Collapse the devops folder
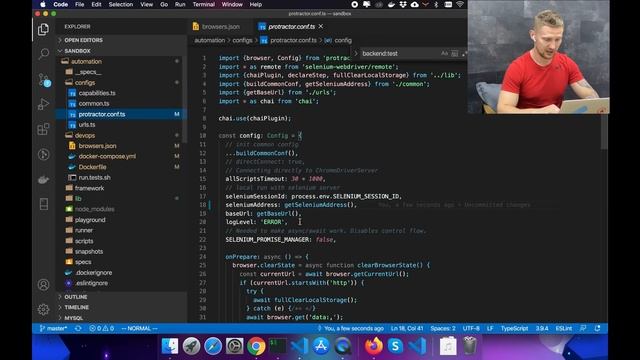Image resolution: width=640 pixels, height=360 pixels. 84,135
